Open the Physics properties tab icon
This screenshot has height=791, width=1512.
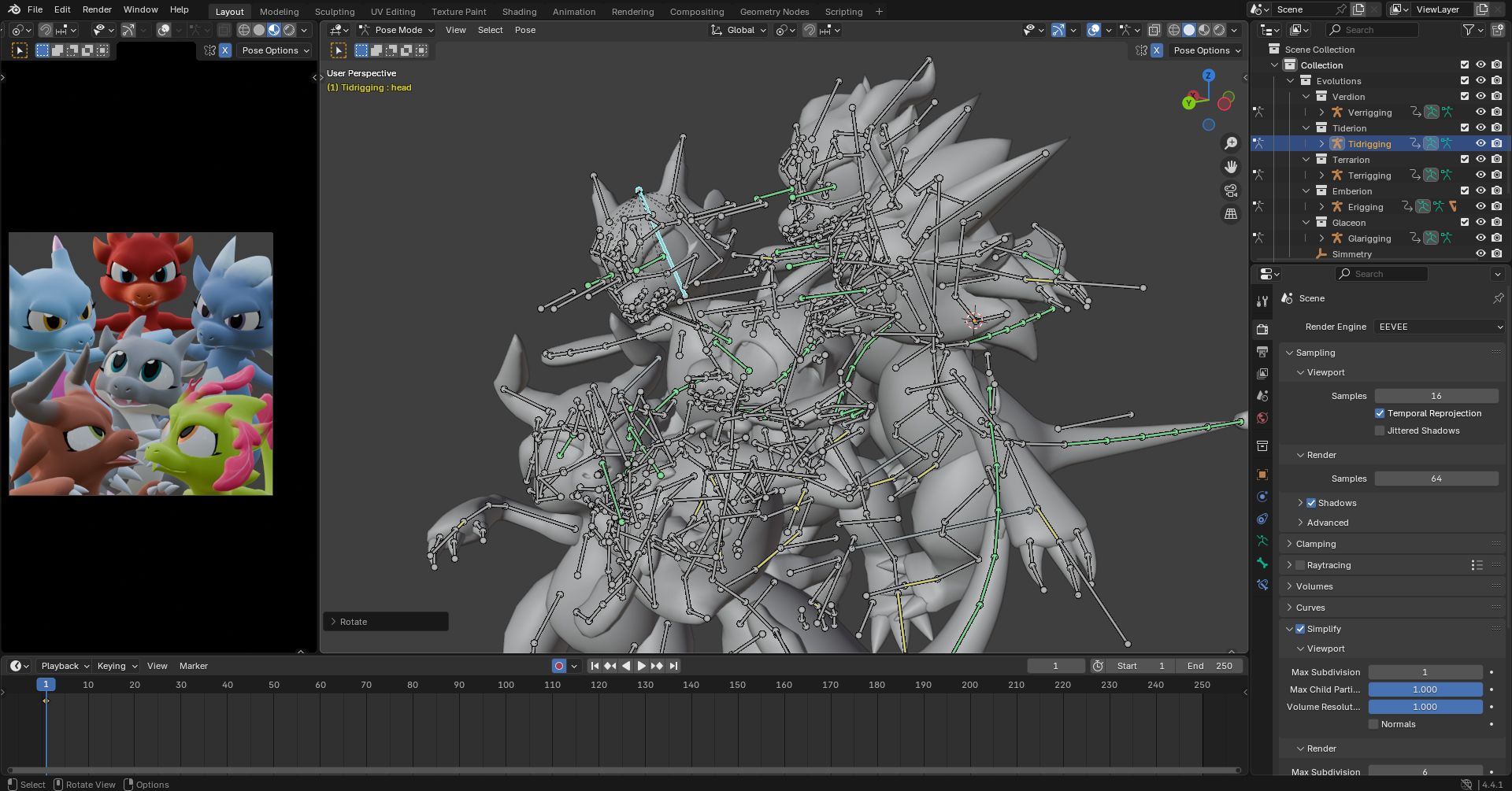click(1262, 497)
